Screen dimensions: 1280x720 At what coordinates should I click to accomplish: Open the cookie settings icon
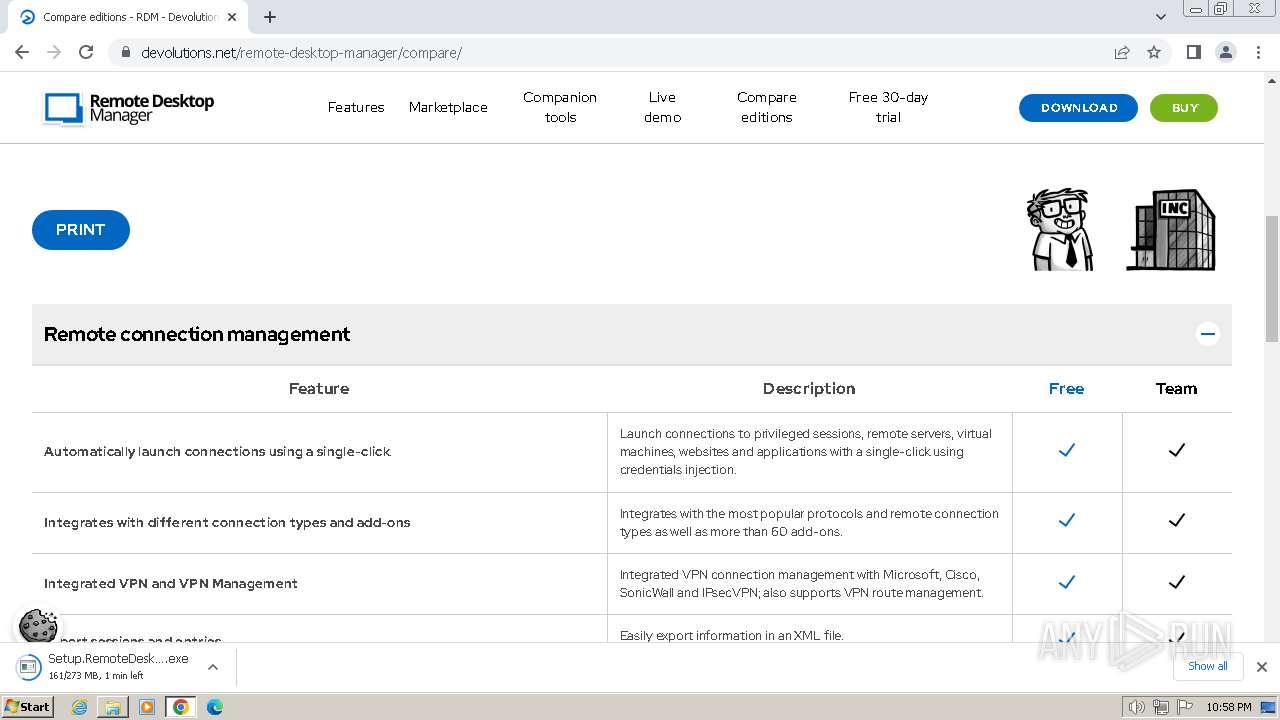38,627
